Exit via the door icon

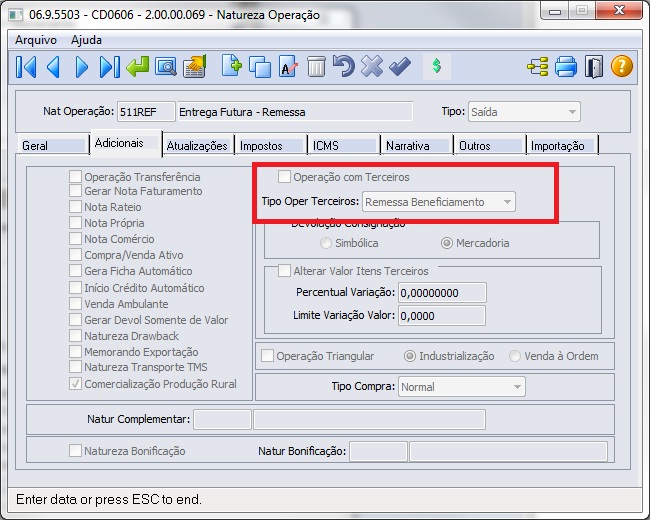(x=594, y=67)
